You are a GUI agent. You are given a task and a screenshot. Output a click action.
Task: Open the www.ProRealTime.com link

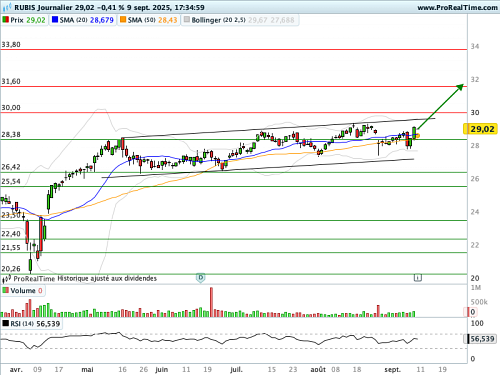pyautogui.click(x=457, y=7)
